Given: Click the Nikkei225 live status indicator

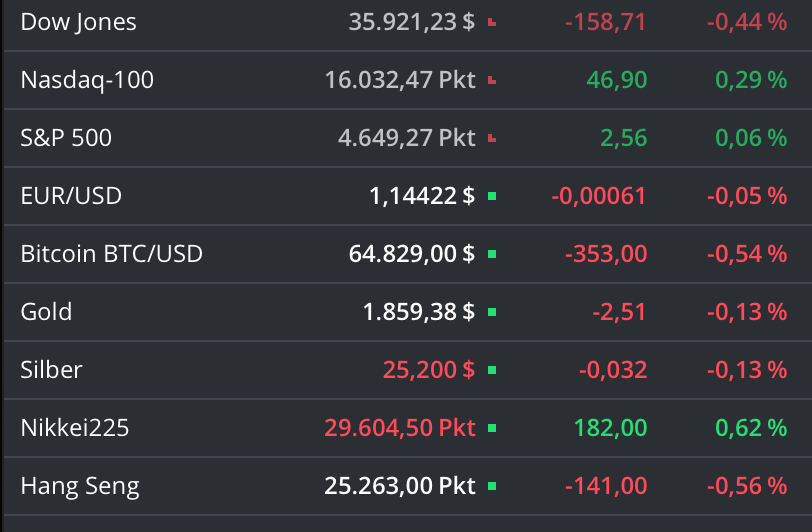Looking at the screenshot, I should 491,429.
